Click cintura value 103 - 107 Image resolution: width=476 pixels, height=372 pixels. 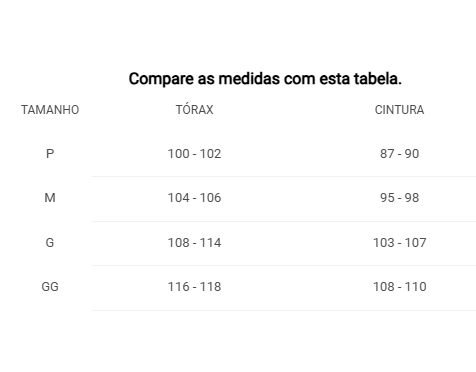click(x=399, y=242)
